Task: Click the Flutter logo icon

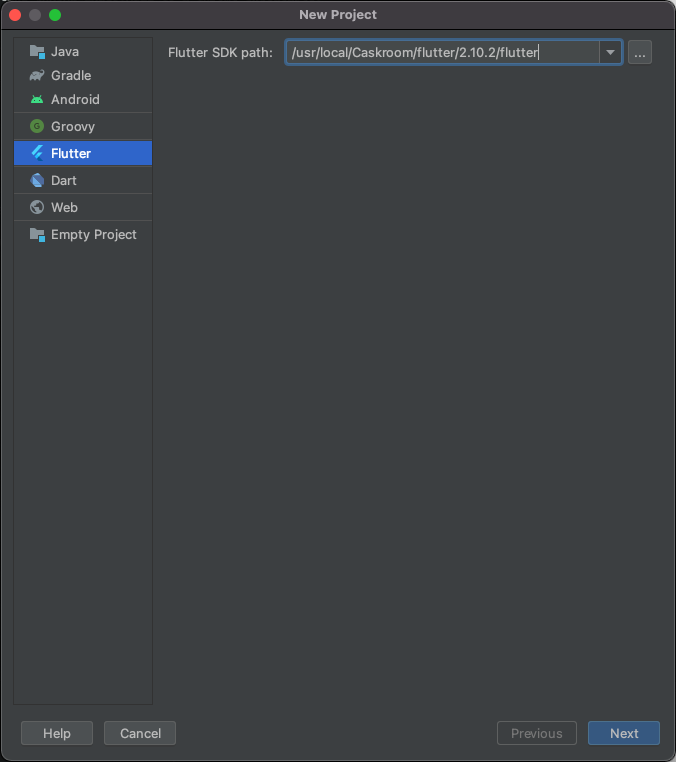Action: click(x=37, y=154)
